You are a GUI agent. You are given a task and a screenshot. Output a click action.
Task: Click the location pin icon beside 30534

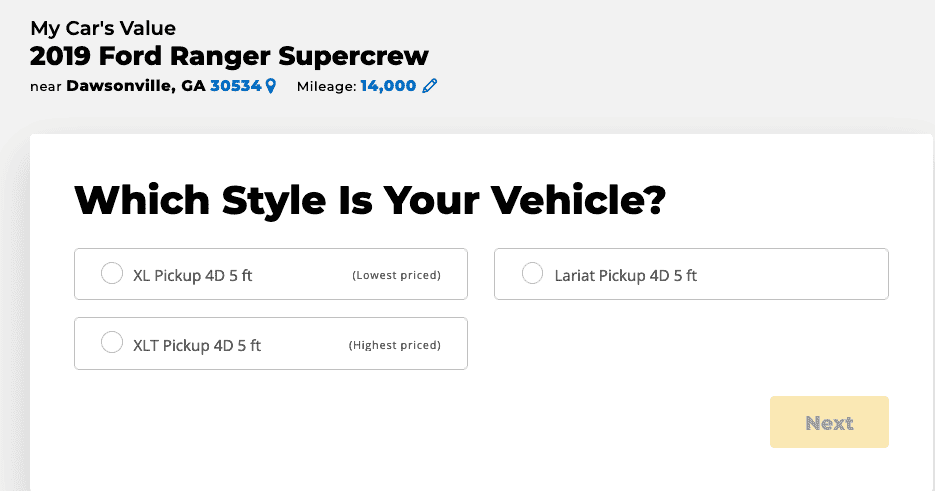[271, 86]
